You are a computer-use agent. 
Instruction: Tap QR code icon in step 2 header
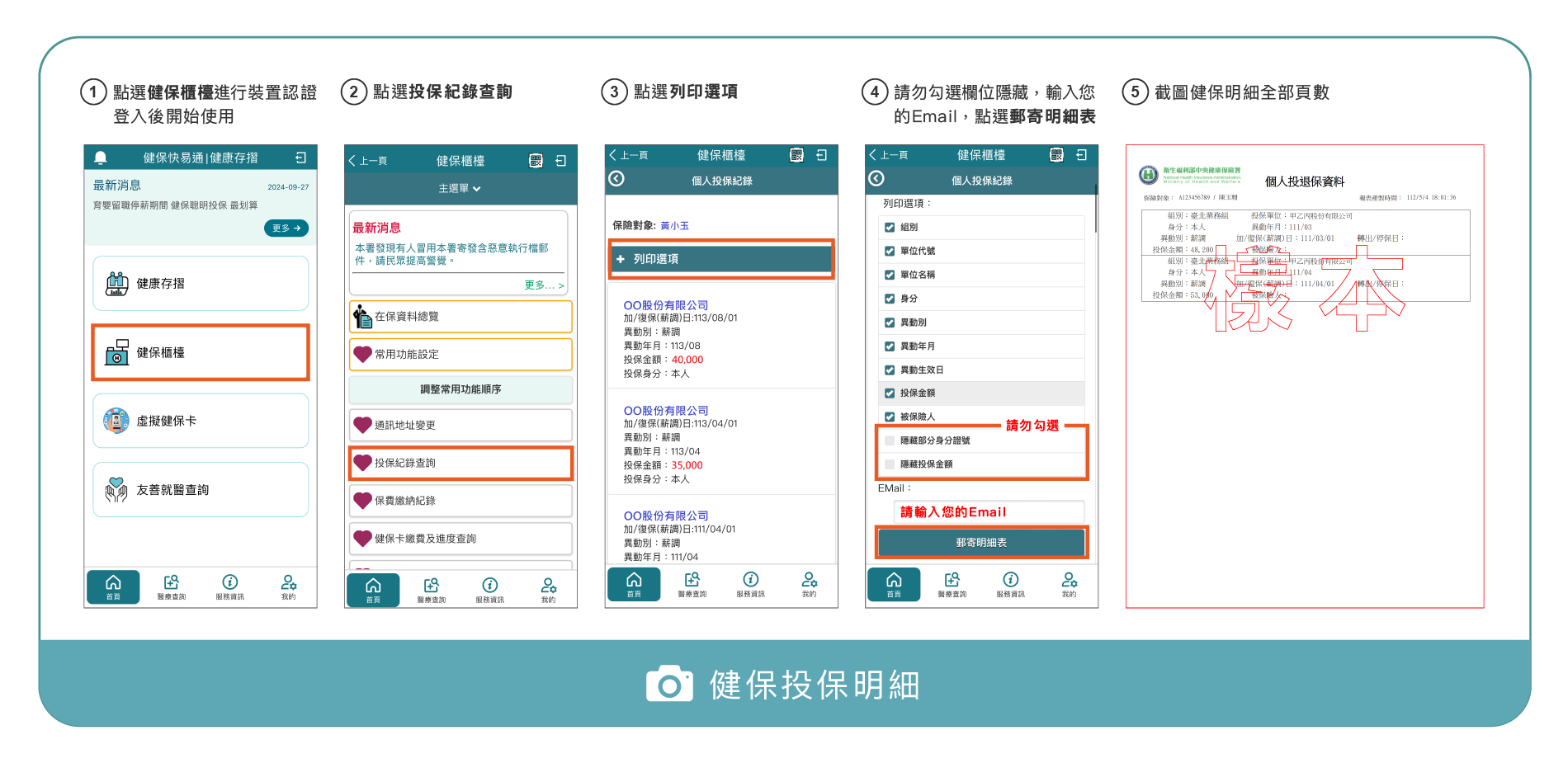pos(536,161)
